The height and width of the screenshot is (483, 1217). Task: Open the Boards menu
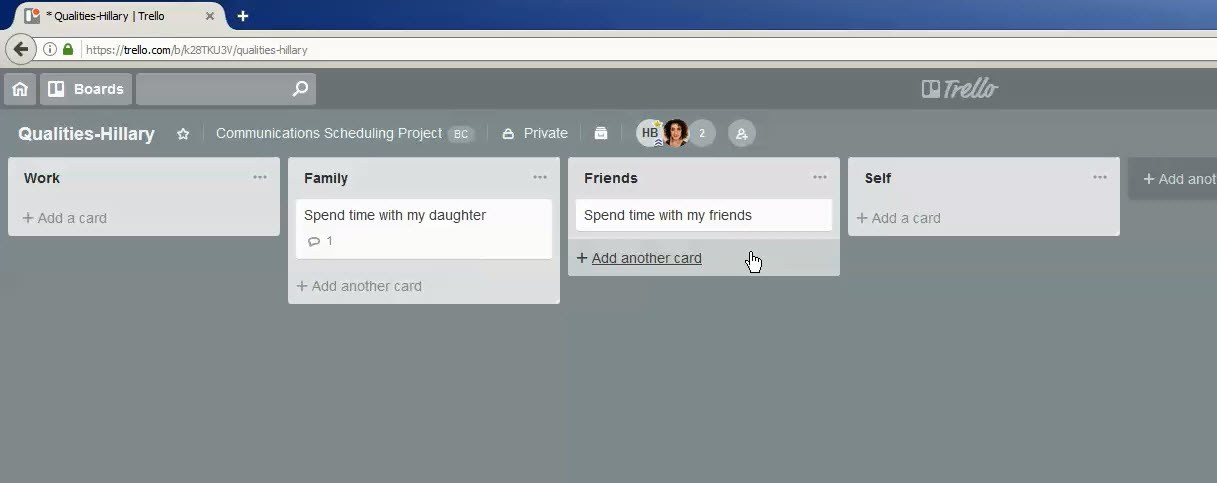(86, 89)
